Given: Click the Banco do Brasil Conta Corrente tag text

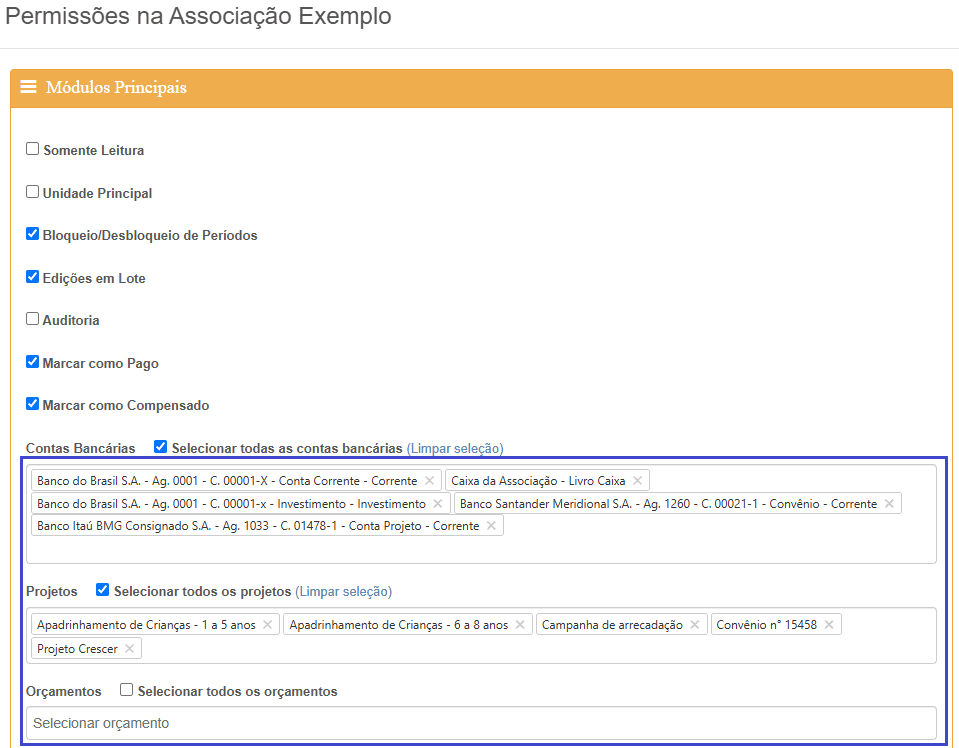Looking at the screenshot, I should click(227, 481).
